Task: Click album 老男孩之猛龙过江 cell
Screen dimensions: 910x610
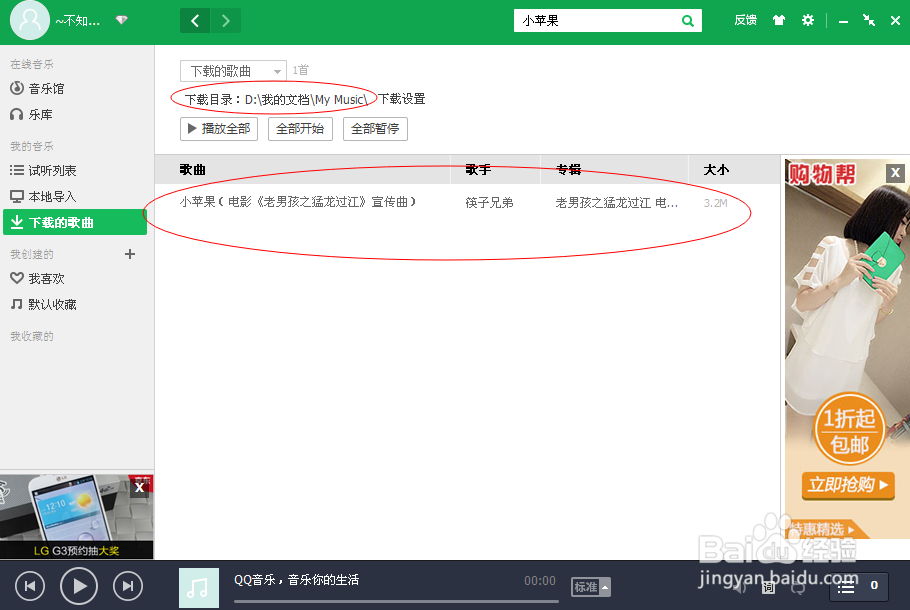Action: (x=616, y=203)
